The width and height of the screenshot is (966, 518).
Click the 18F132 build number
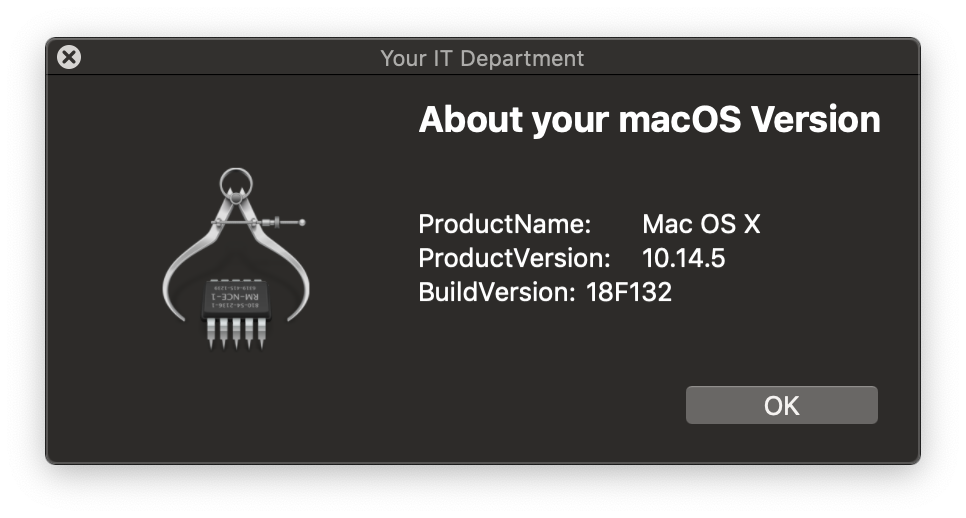coord(628,292)
